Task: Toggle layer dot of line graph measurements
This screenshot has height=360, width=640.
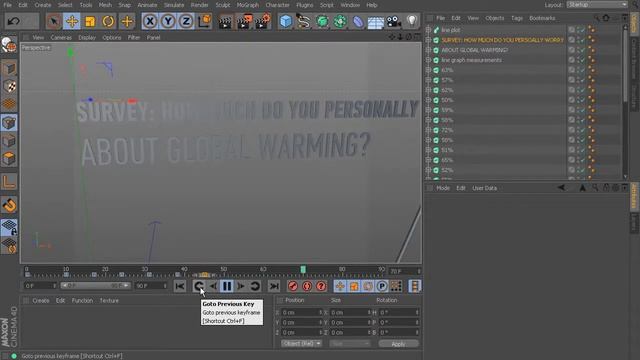Action: coord(571,60)
